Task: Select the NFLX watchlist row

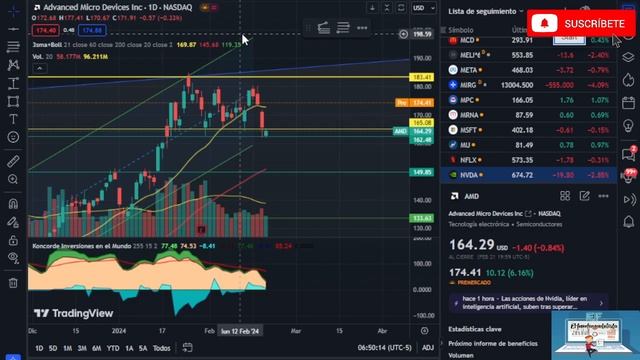Action: coord(529,160)
